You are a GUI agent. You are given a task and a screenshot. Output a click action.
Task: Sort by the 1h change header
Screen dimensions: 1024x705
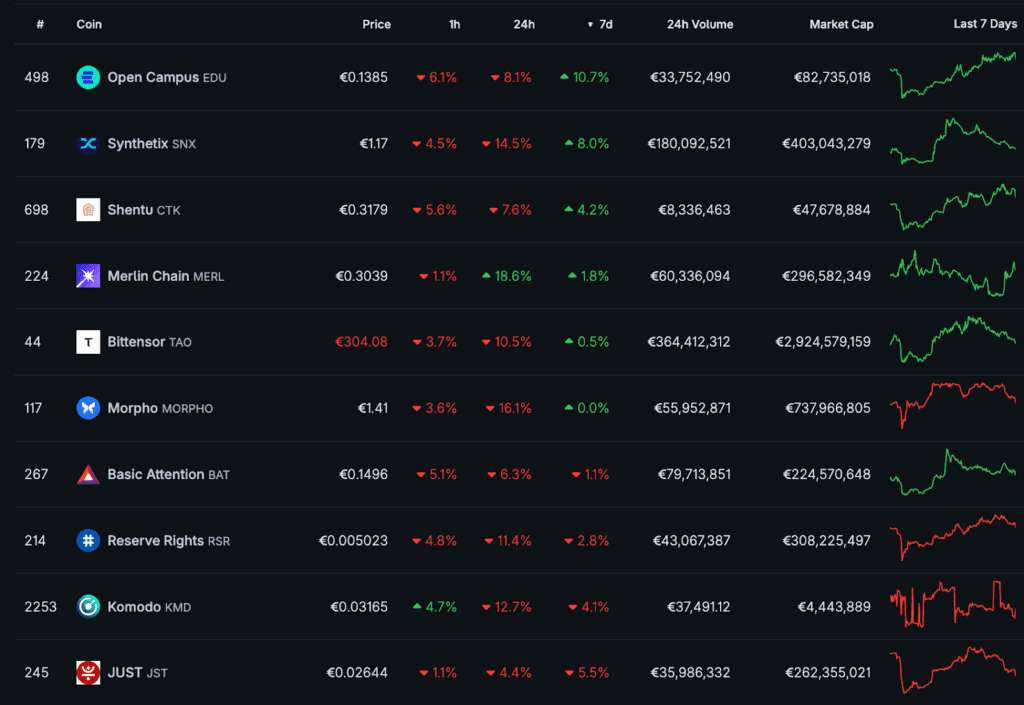(x=454, y=24)
